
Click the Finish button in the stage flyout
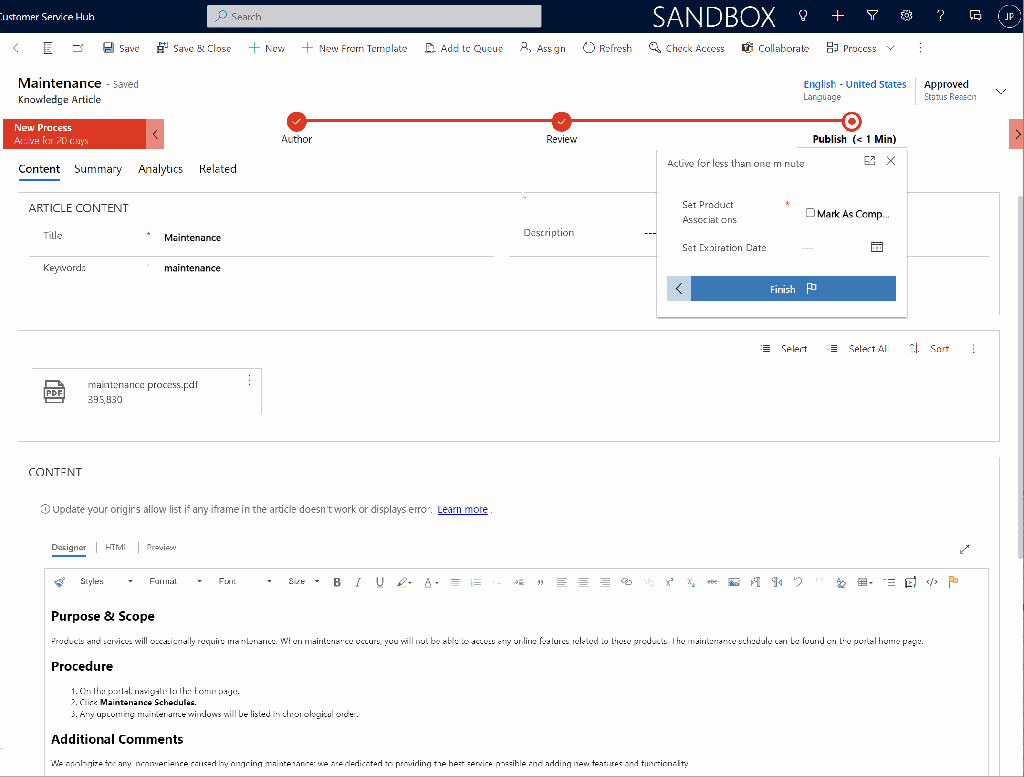pyautogui.click(x=783, y=288)
